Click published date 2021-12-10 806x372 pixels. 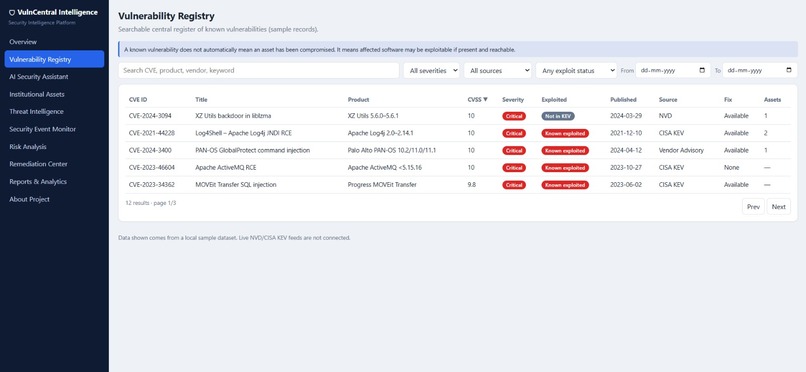click(x=626, y=133)
